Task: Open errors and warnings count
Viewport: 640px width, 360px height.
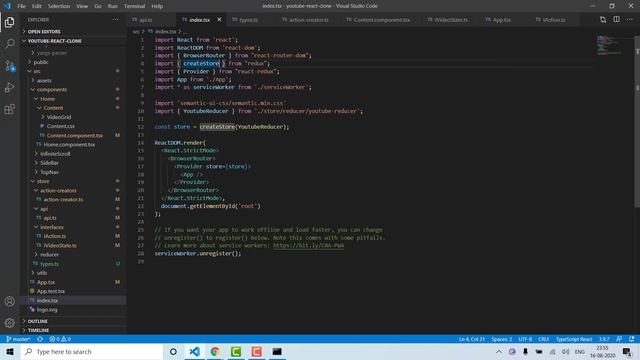Action: click(60, 339)
